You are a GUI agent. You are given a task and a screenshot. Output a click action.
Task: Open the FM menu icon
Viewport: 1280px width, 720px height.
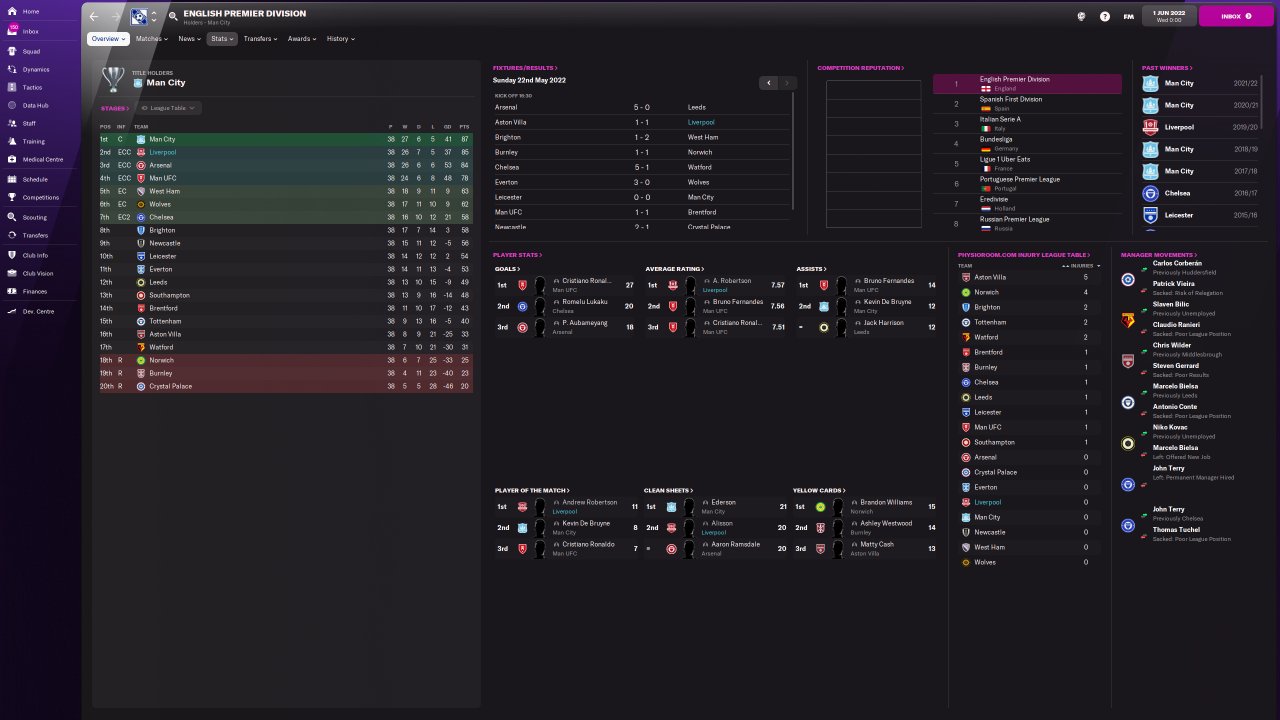[1128, 16]
